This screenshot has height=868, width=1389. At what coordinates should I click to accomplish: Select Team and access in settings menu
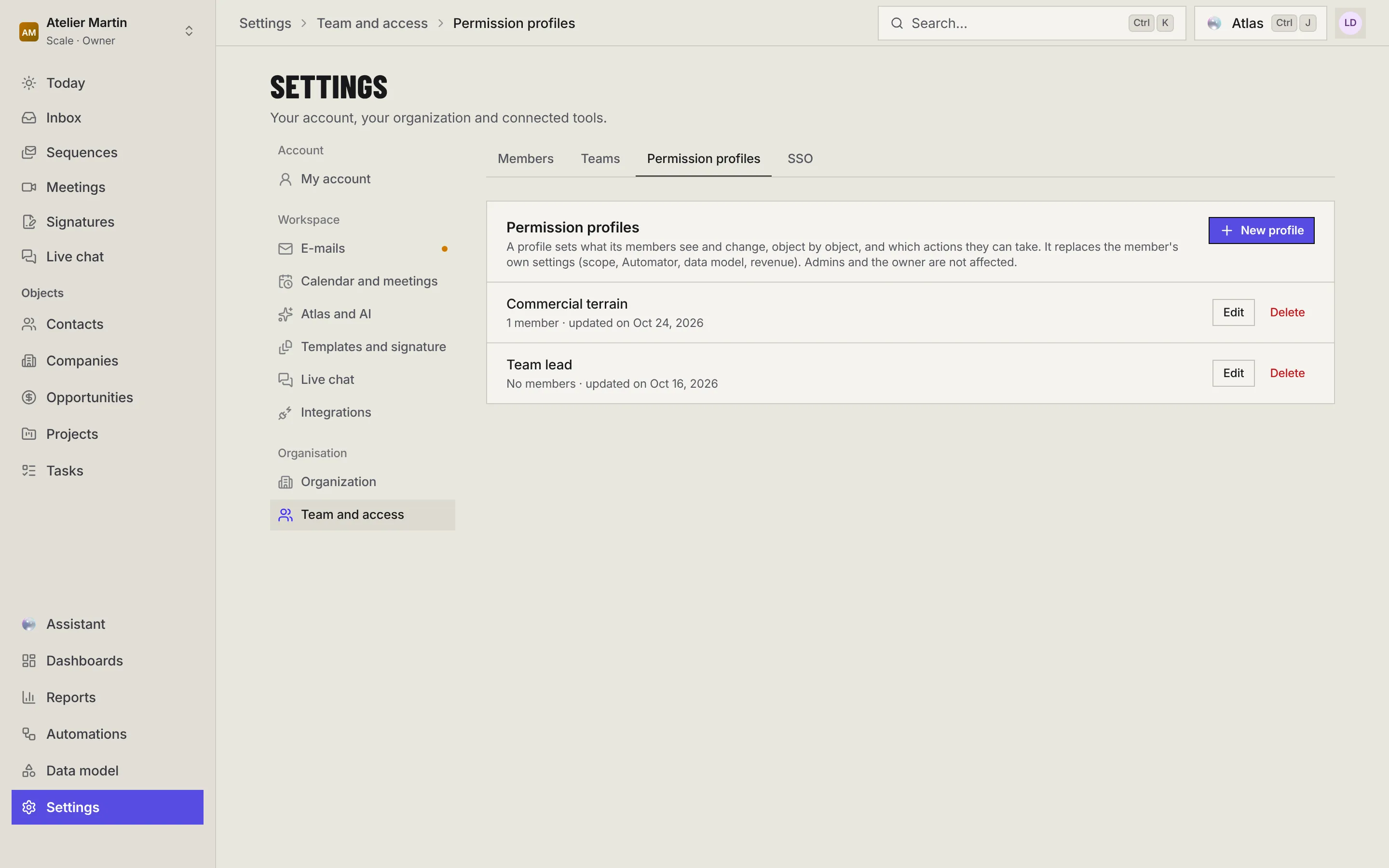tap(362, 515)
